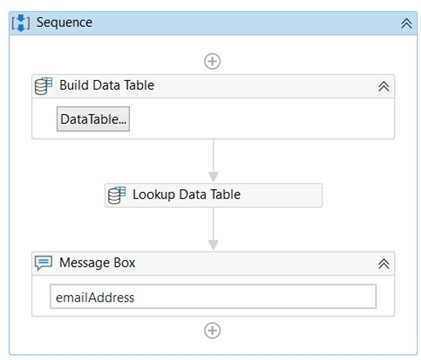Add activity via top plus icon
The width and height of the screenshot is (421, 360).
[x=212, y=61]
